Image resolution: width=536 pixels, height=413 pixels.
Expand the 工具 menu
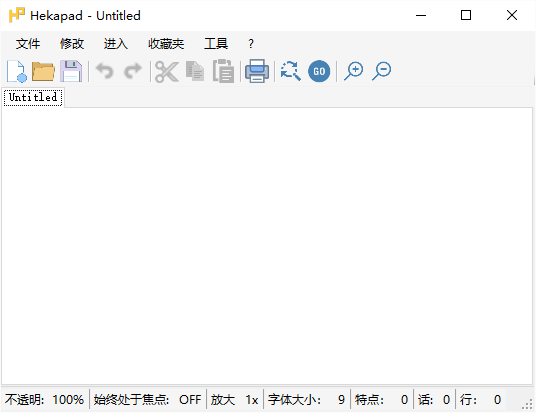click(216, 44)
